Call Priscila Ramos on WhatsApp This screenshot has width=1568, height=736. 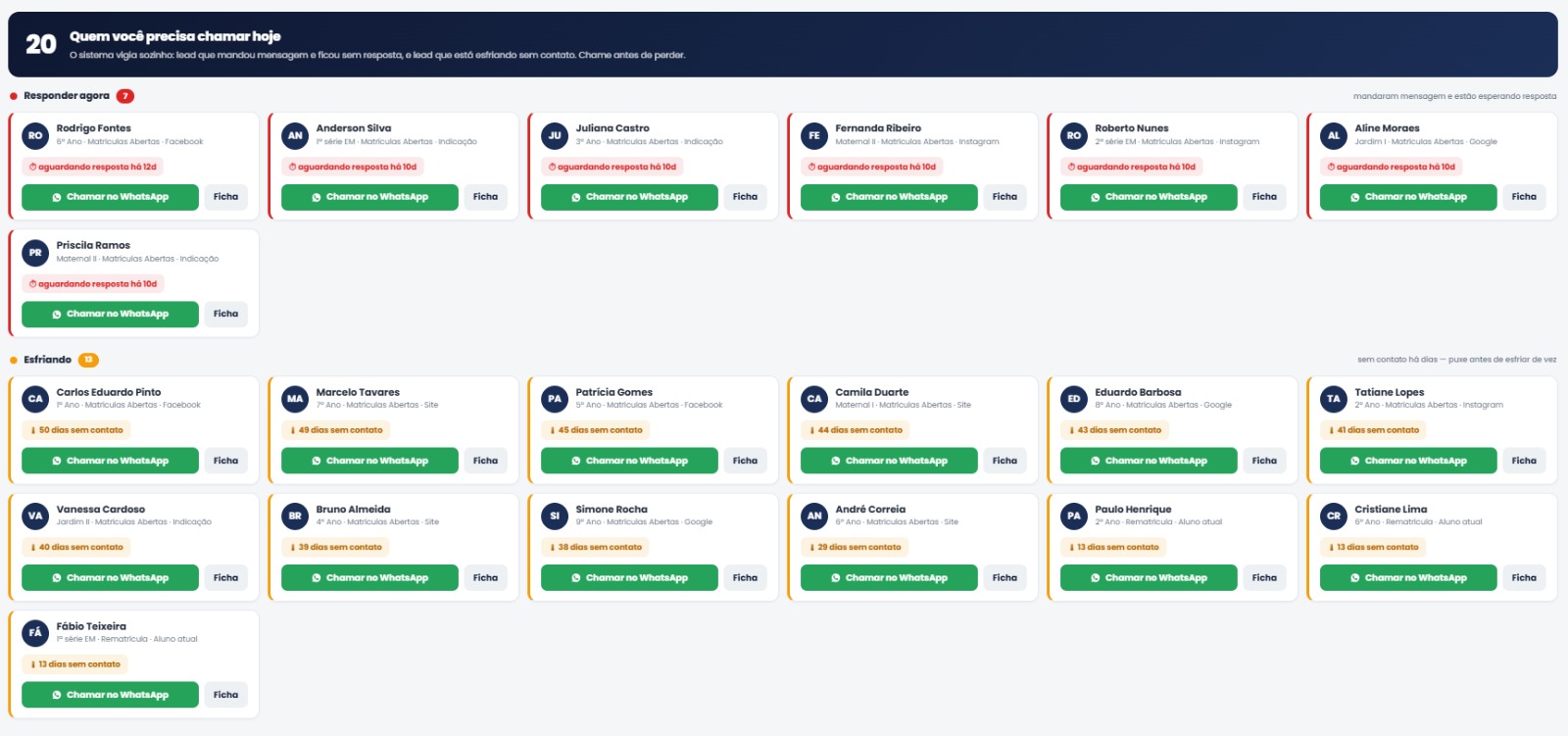(110, 314)
